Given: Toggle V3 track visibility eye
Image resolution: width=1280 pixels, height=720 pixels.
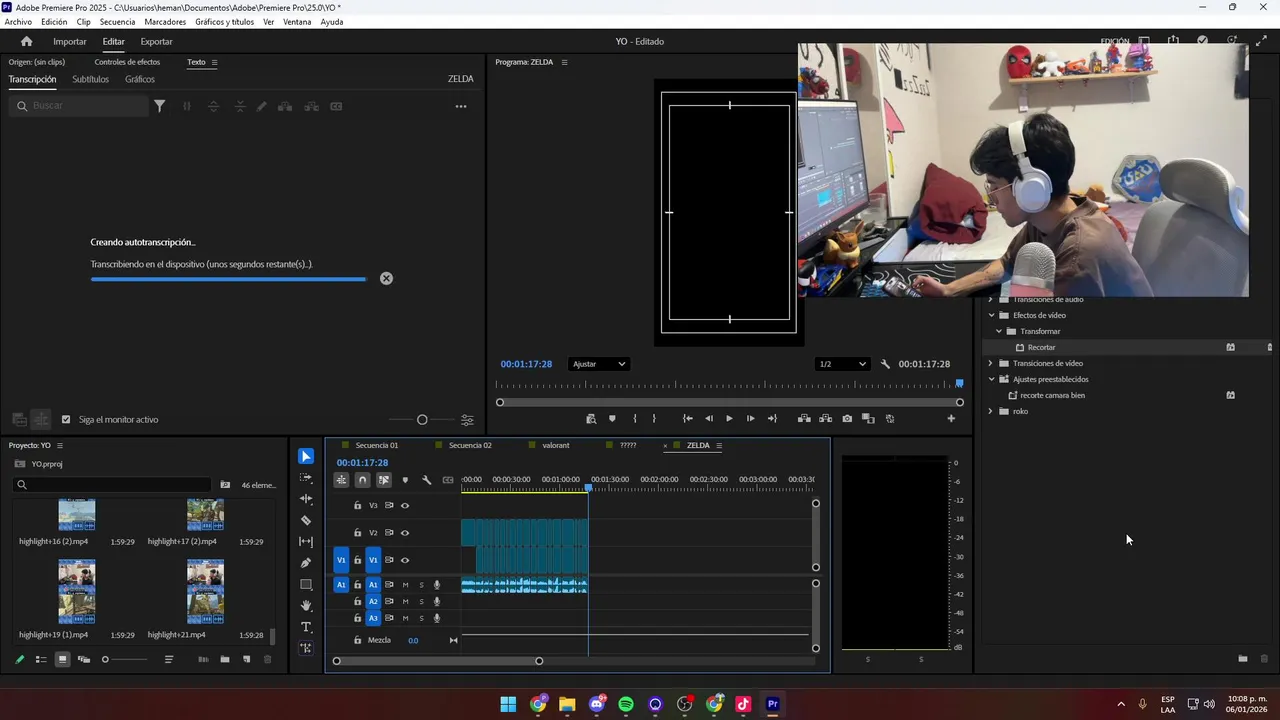Looking at the screenshot, I should click(405, 506).
